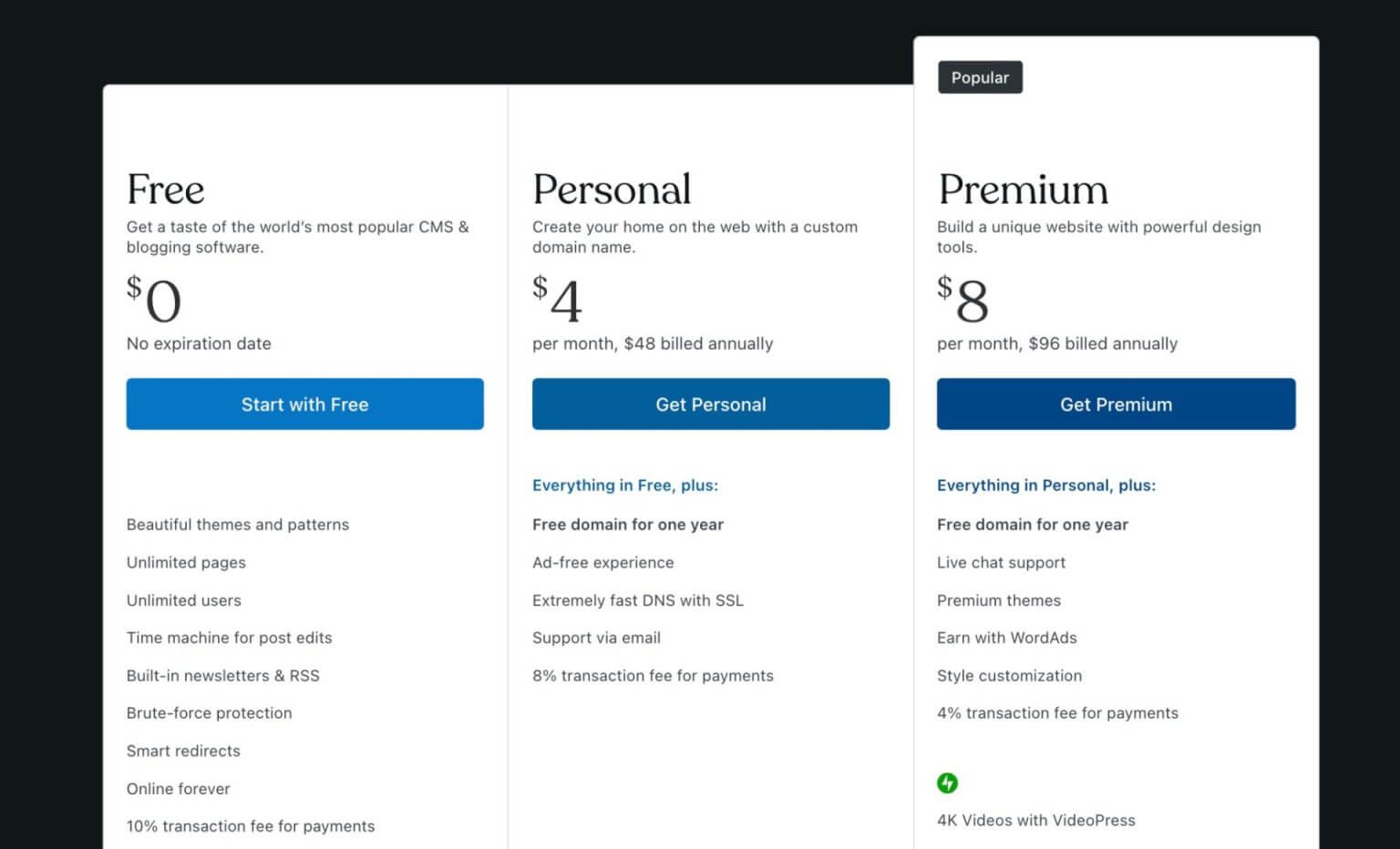Click Support via email feature item

[x=596, y=638]
